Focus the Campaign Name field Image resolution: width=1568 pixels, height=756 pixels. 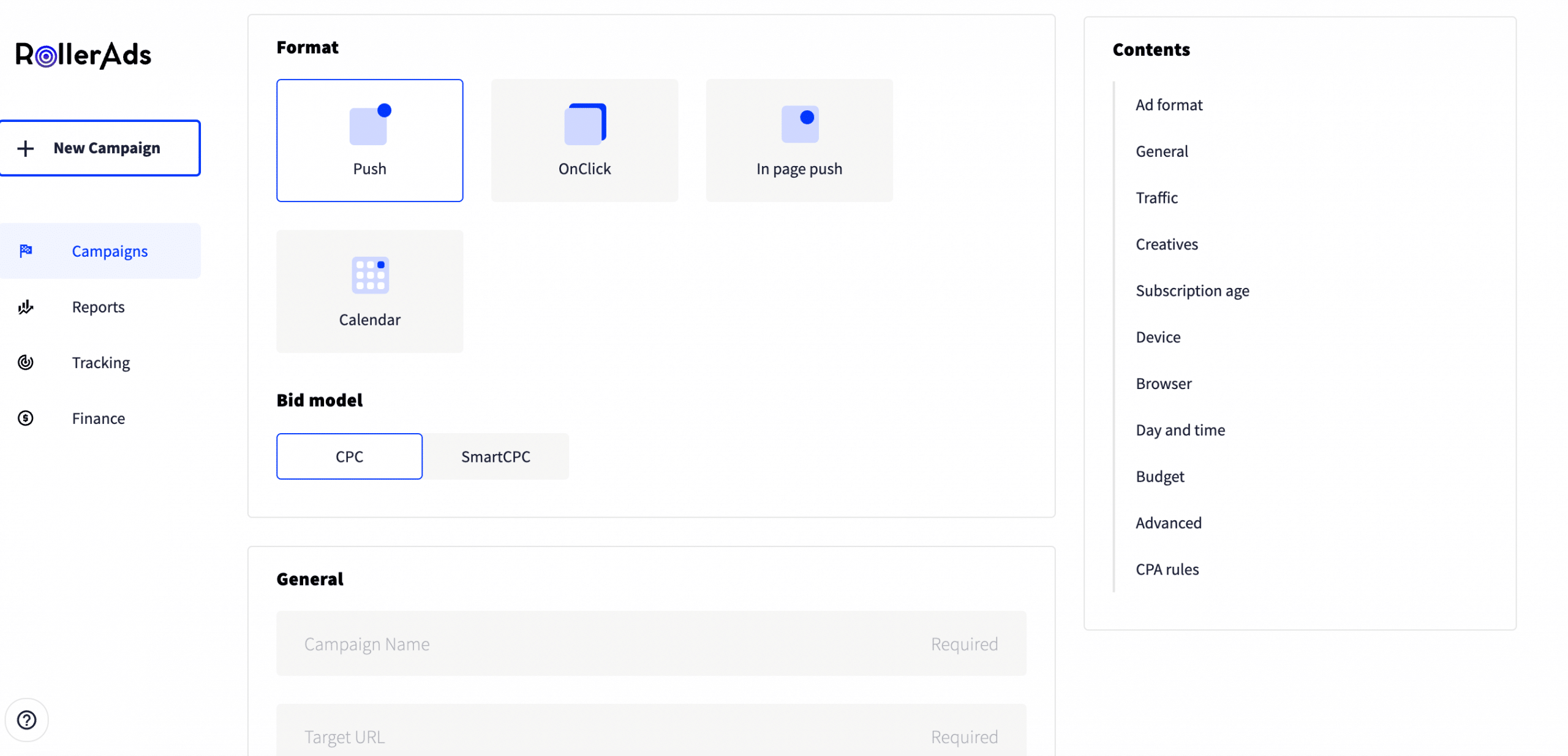pyautogui.click(x=650, y=643)
